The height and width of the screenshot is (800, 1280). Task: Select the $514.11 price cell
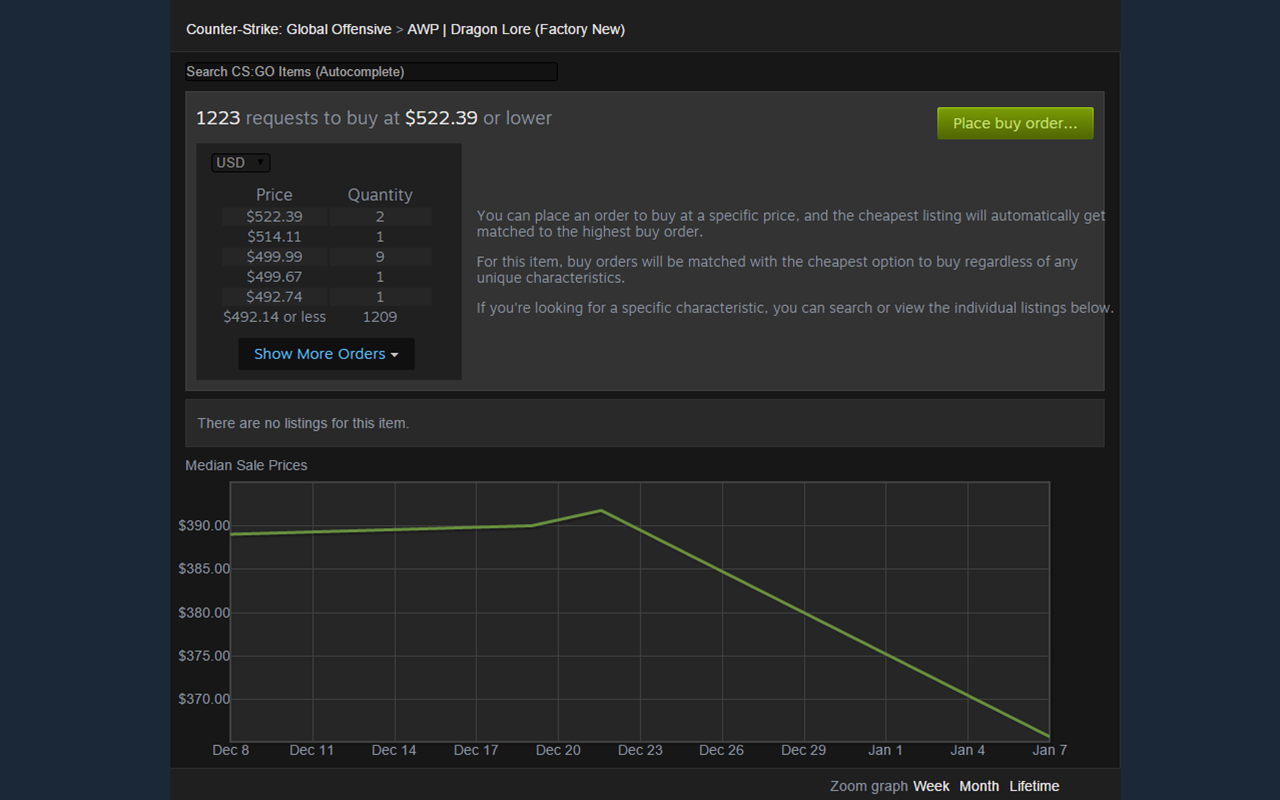click(x=275, y=236)
